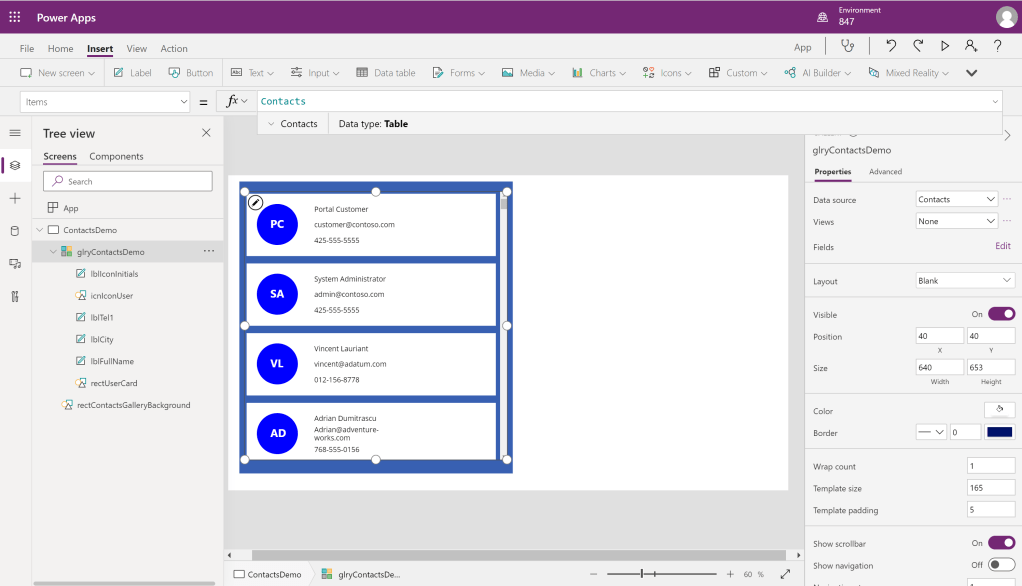Enable the Show navigation toggle
The image size is (1022, 586).
1001,565
